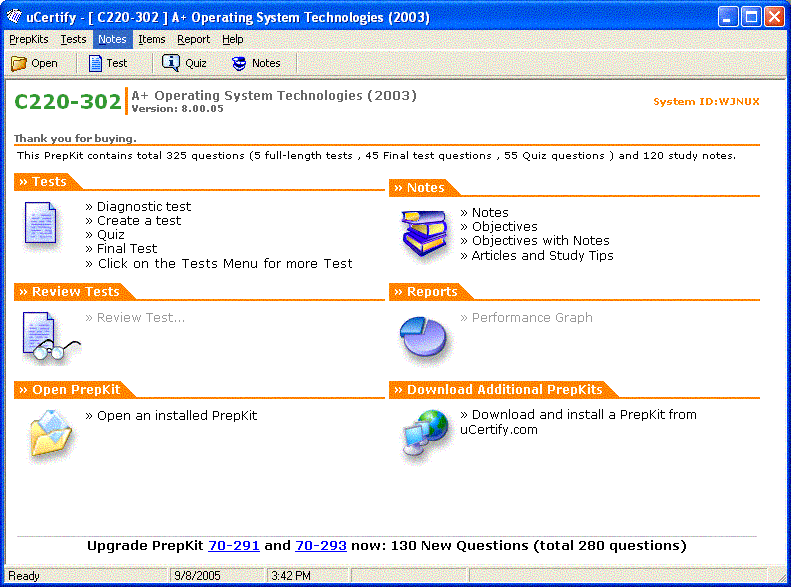Click the Open folder icon in toolbar
This screenshot has height=587, width=791.
pyautogui.click(x=19, y=63)
